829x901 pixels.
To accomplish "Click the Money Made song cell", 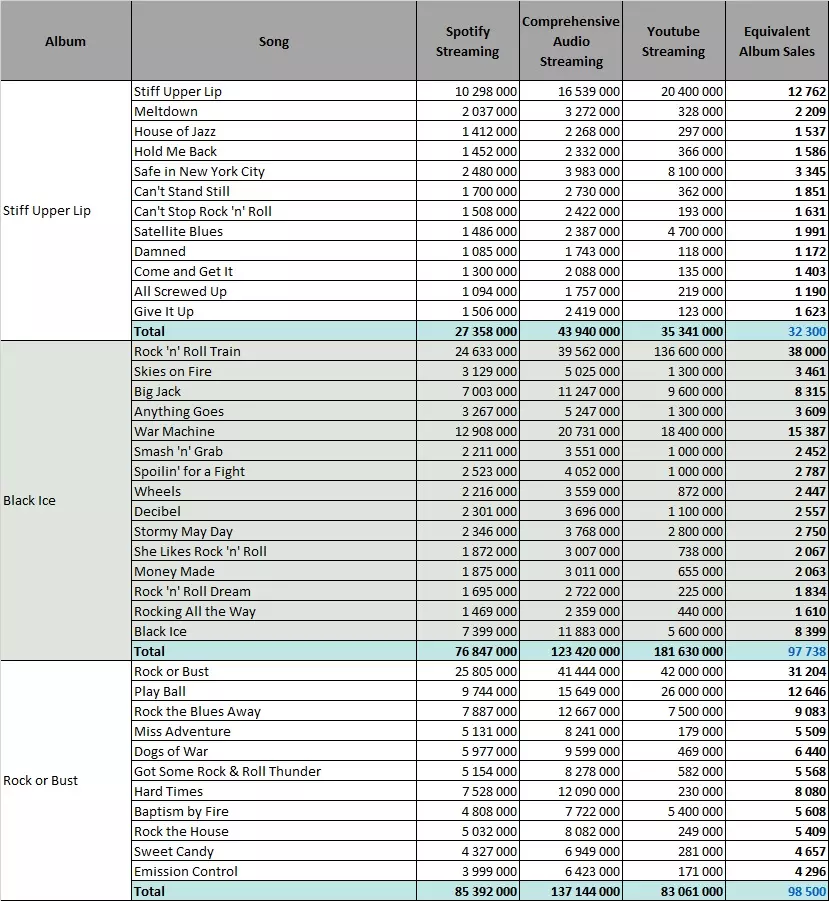I will (x=273, y=571).
